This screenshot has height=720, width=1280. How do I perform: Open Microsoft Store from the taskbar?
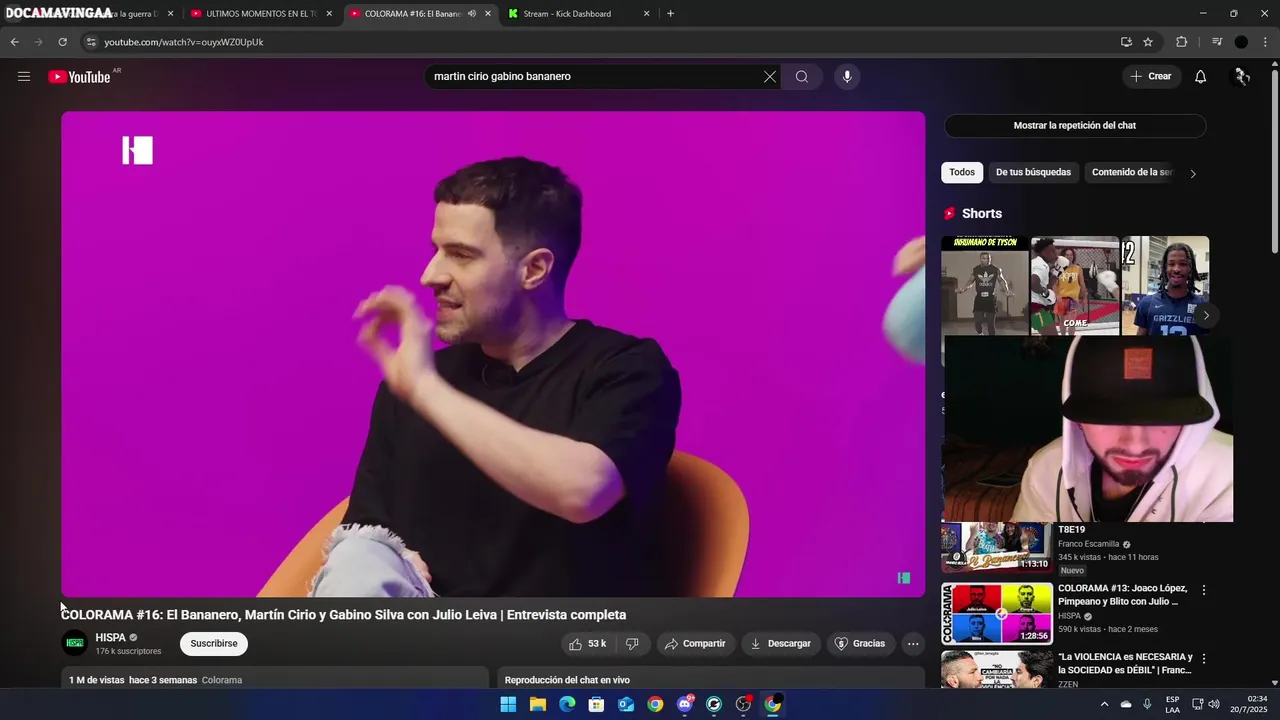597,704
